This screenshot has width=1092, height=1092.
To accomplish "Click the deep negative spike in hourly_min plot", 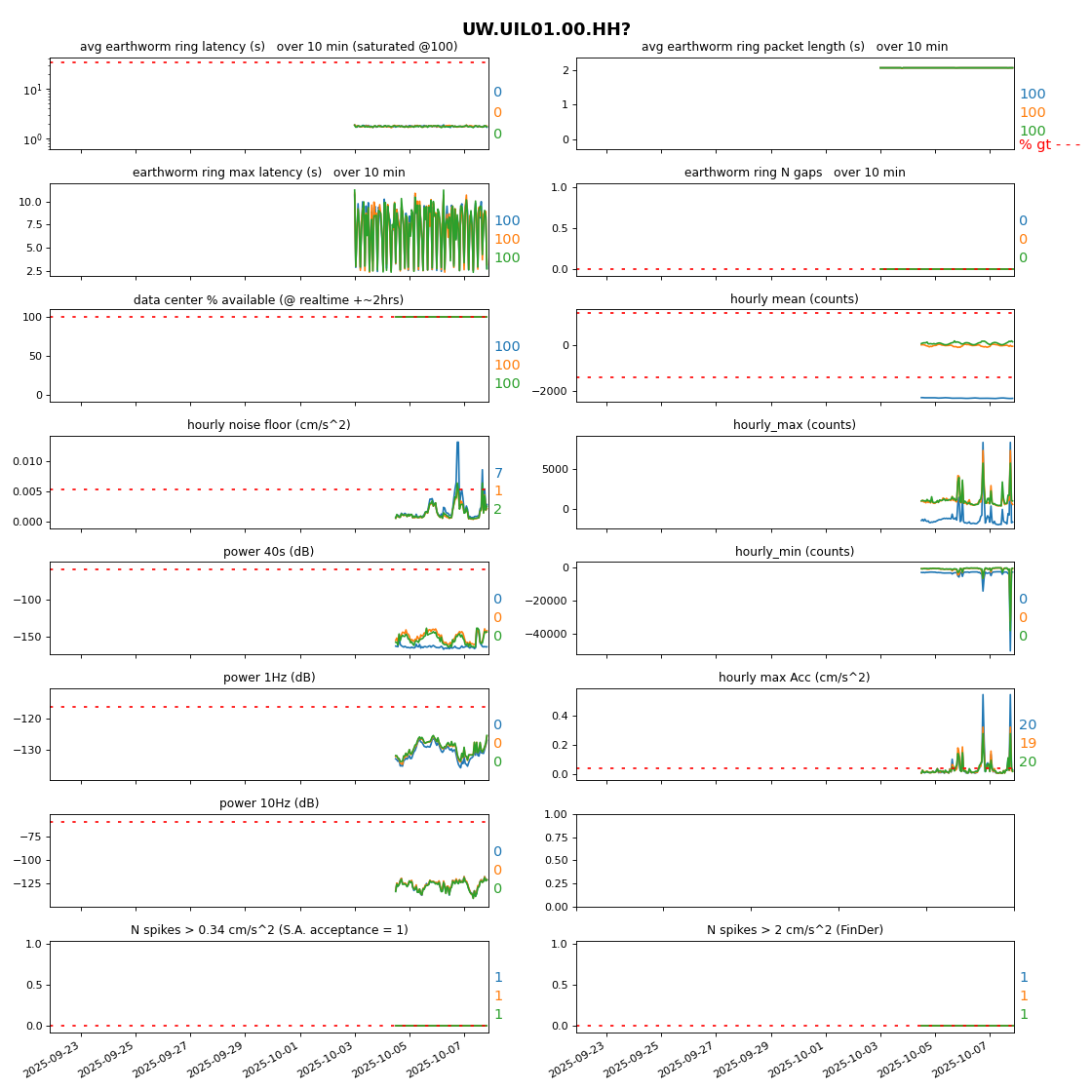I will click(x=1009, y=647).
